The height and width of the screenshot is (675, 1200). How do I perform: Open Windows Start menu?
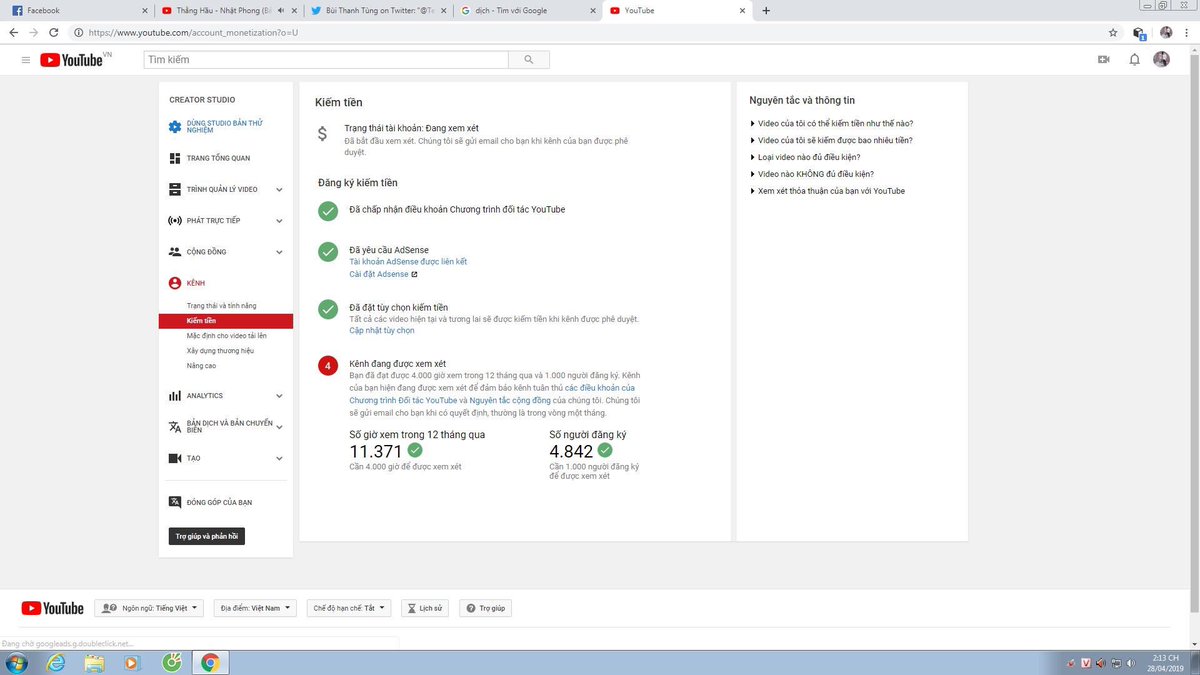[x=17, y=662]
